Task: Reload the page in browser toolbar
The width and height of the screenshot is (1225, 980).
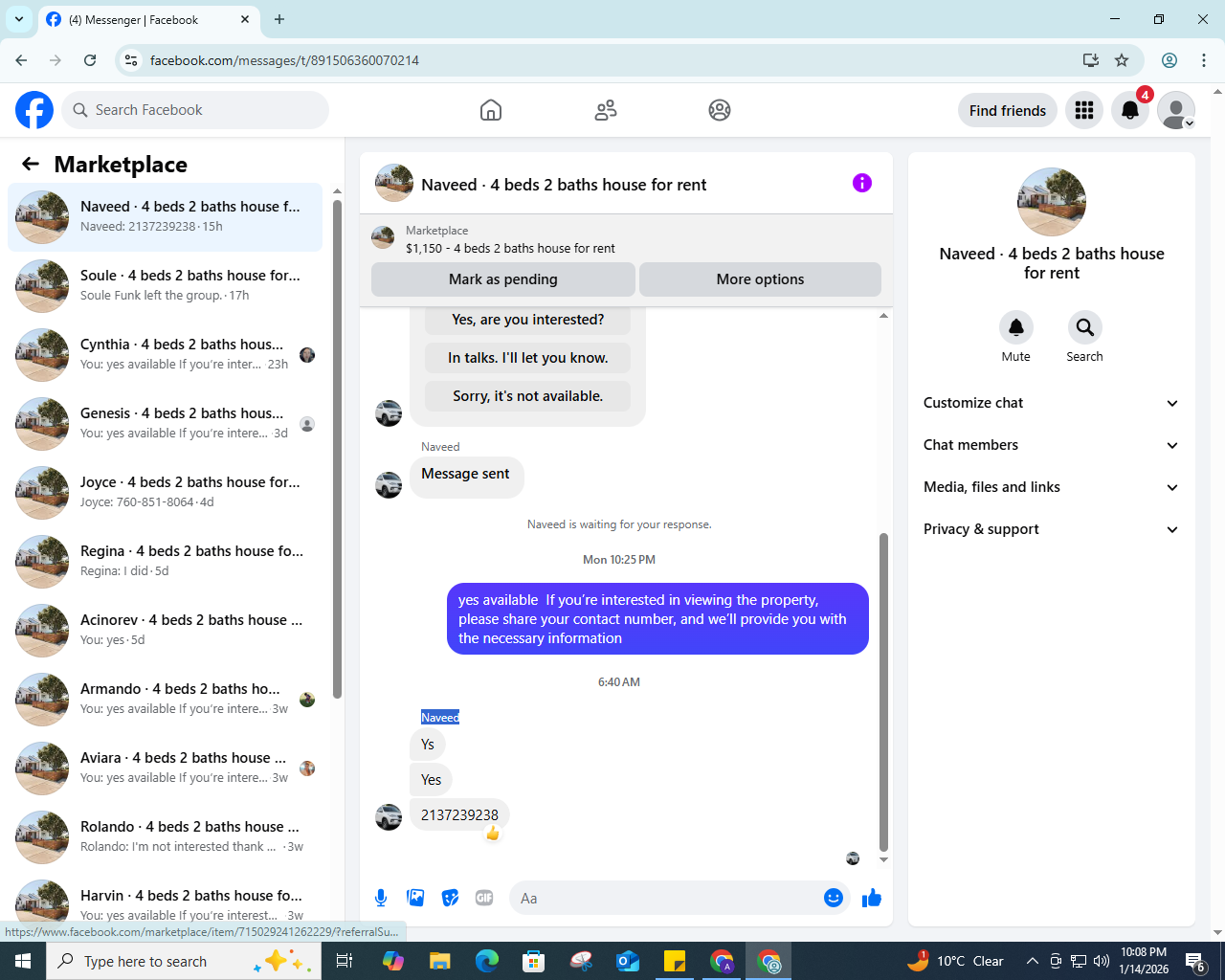Action: (x=90, y=60)
